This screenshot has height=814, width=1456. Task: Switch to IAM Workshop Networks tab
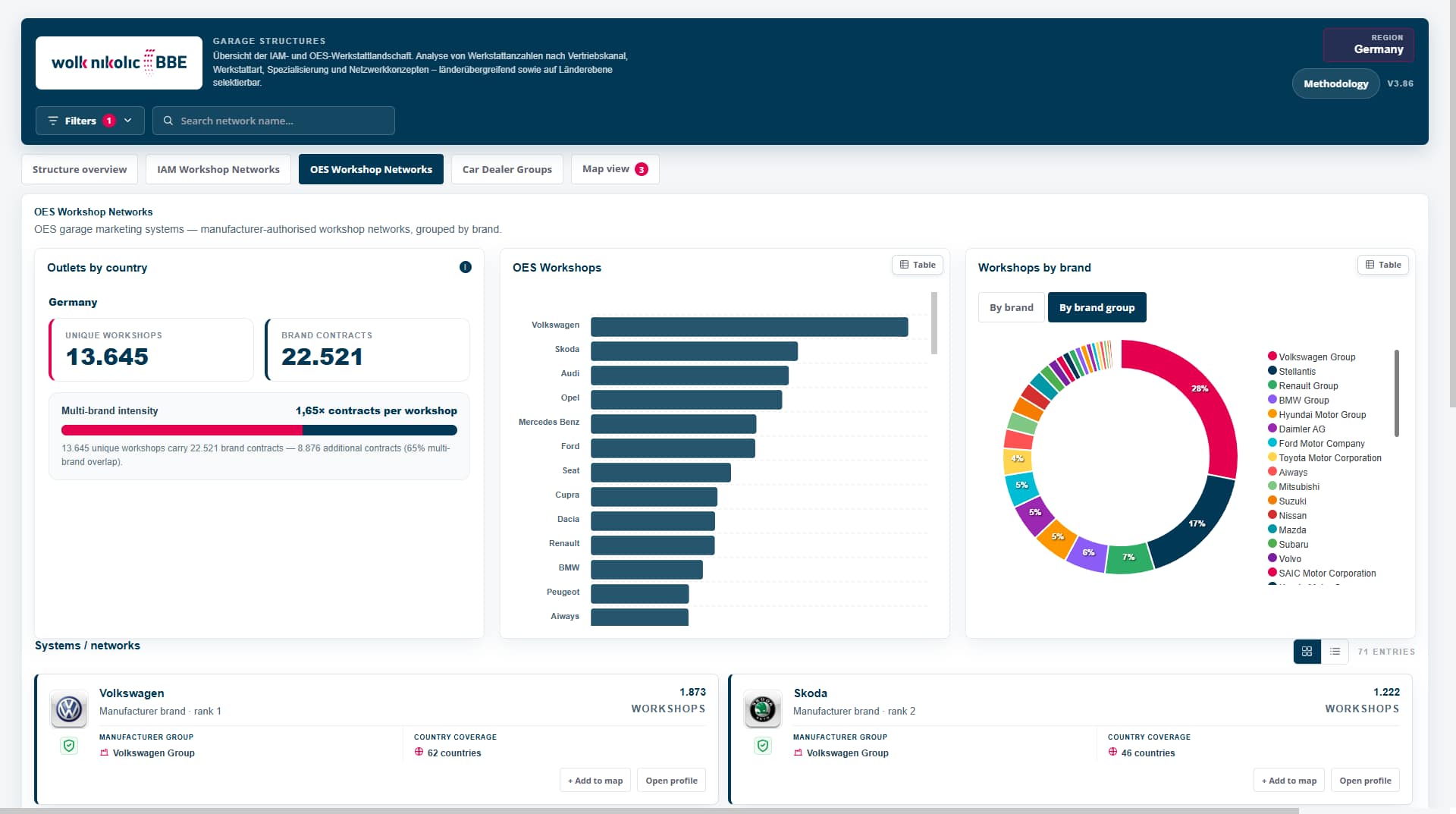point(218,169)
